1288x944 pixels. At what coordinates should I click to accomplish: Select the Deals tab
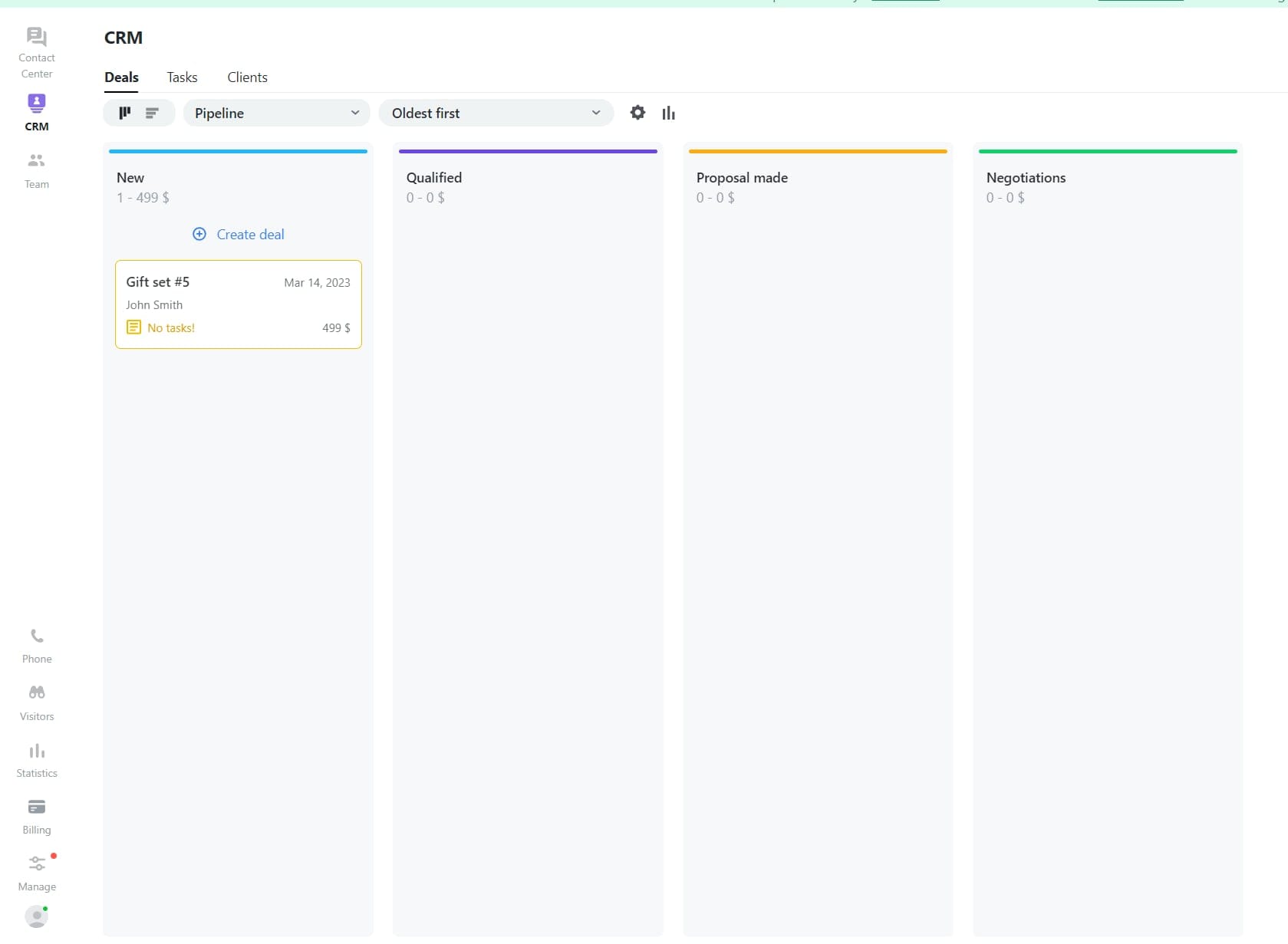point(121,77)
